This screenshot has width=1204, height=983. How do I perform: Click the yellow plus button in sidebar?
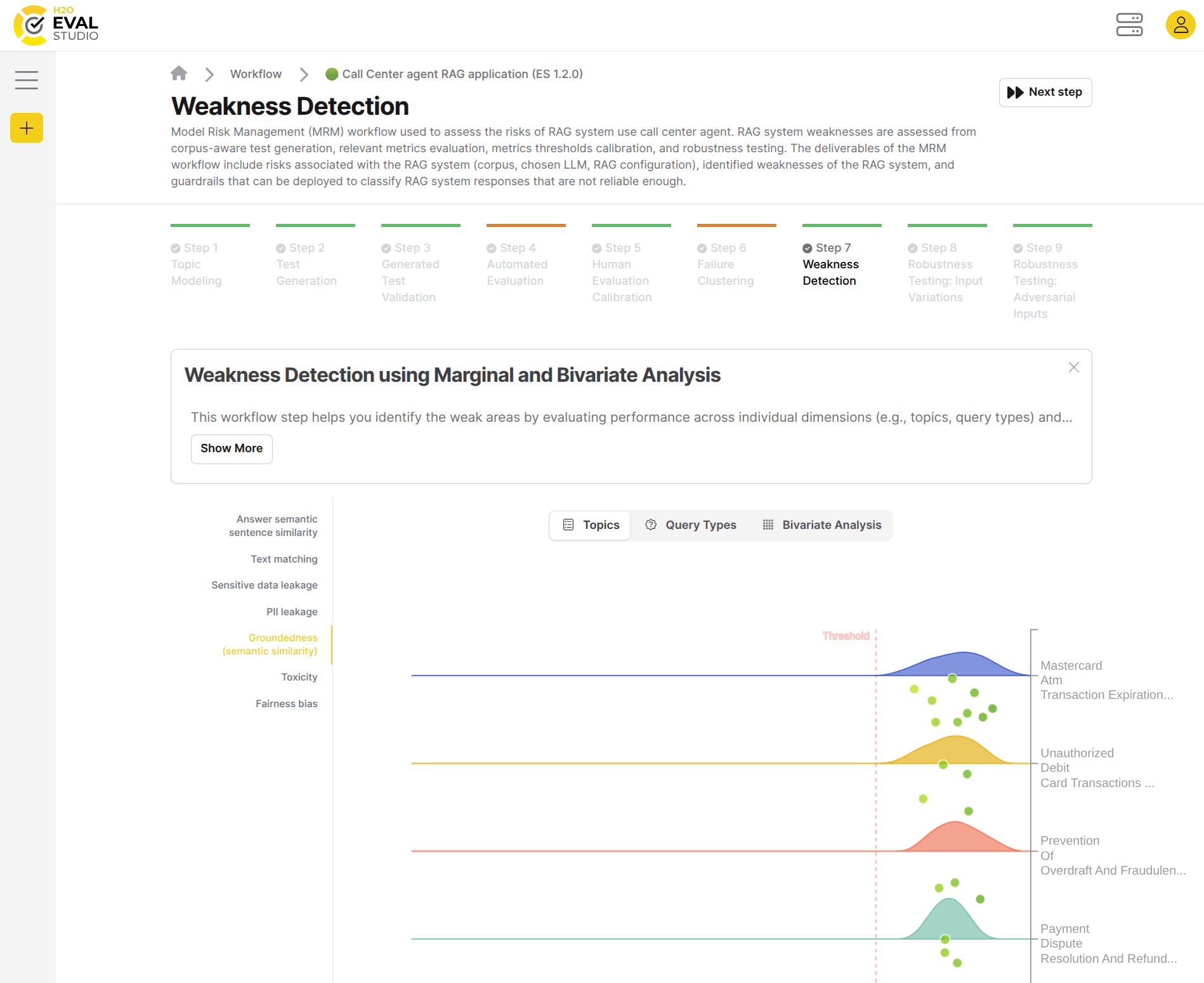tap(26, 127)
